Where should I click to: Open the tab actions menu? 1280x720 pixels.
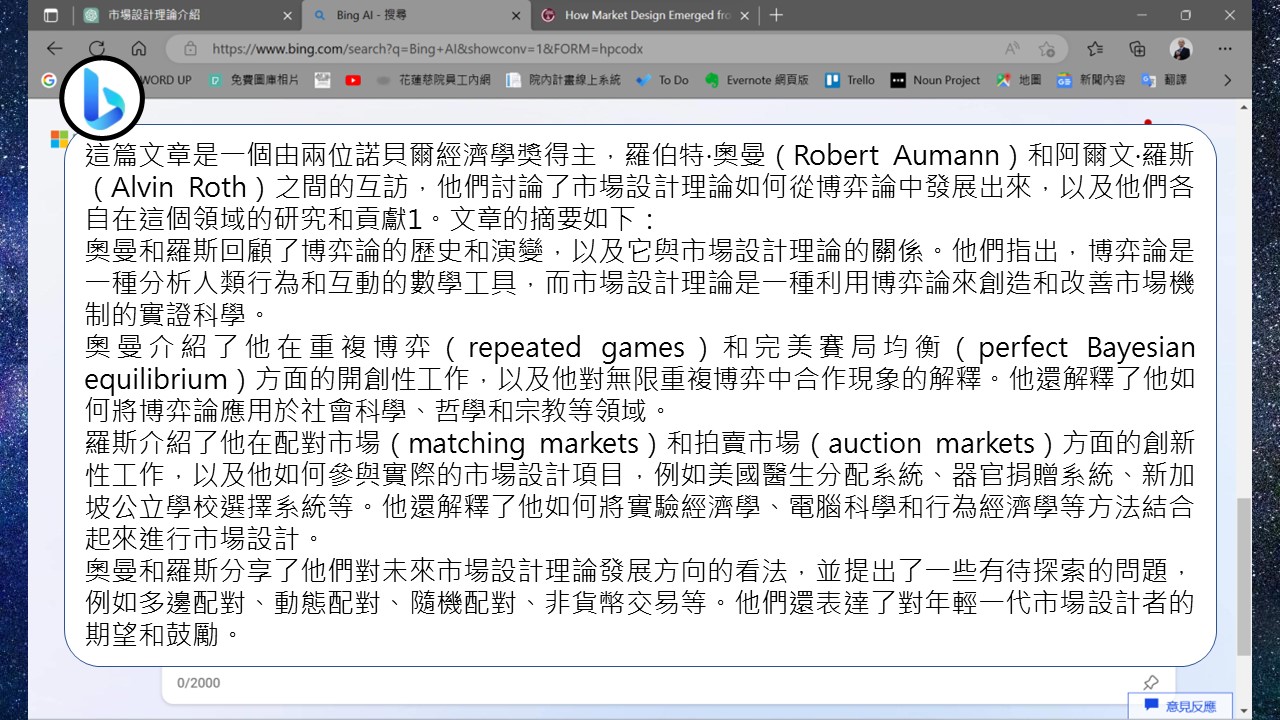(51, 15)
